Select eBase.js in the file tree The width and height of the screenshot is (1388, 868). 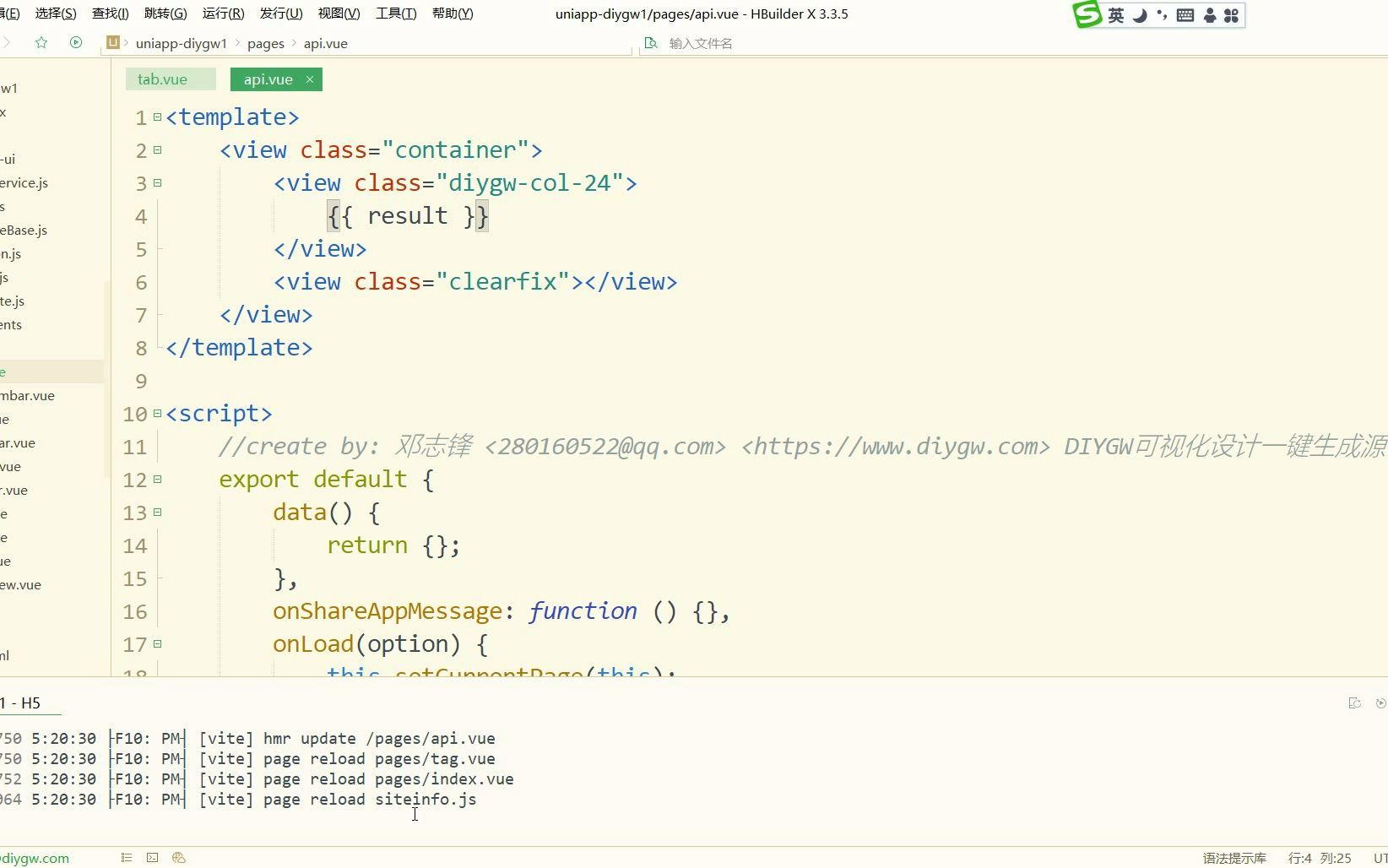24,230
